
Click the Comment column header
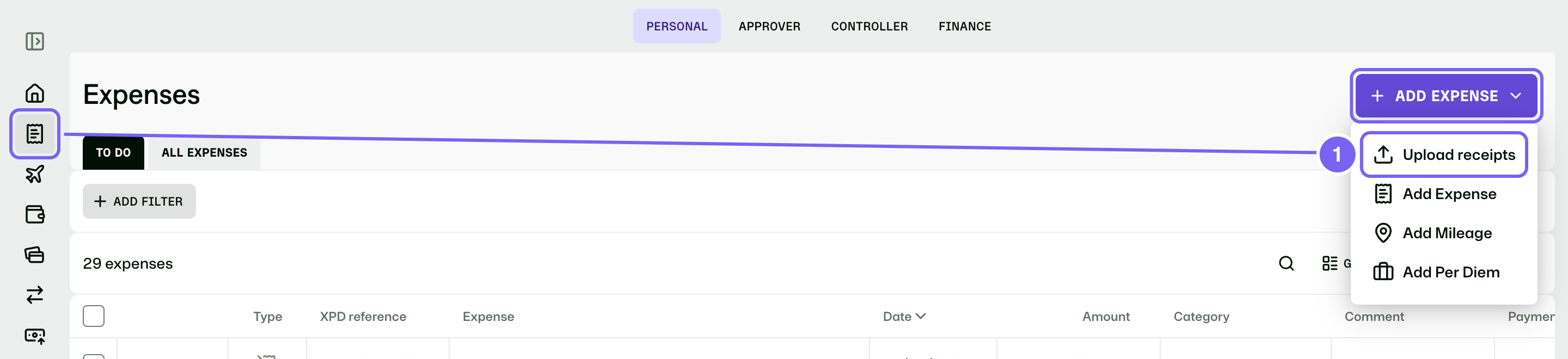point(1374,317)
